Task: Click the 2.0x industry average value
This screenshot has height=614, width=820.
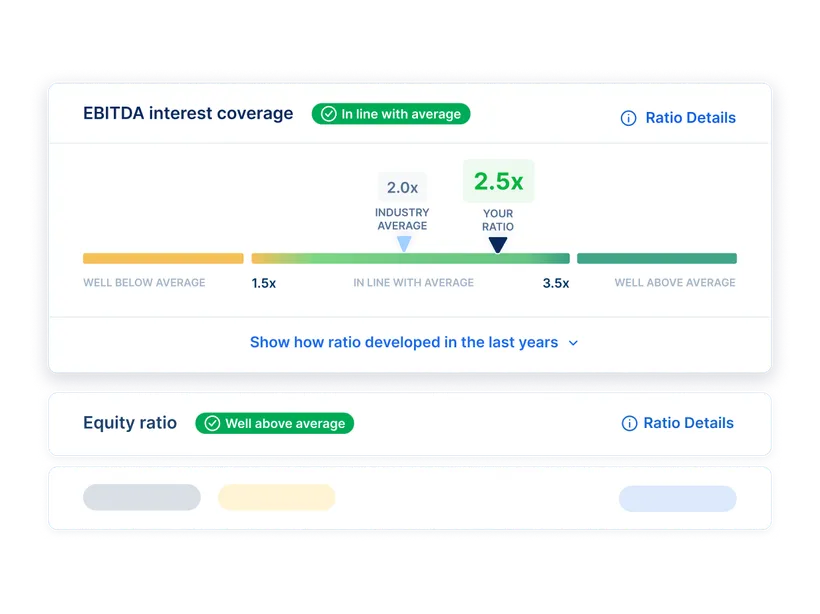Action: 402,187
